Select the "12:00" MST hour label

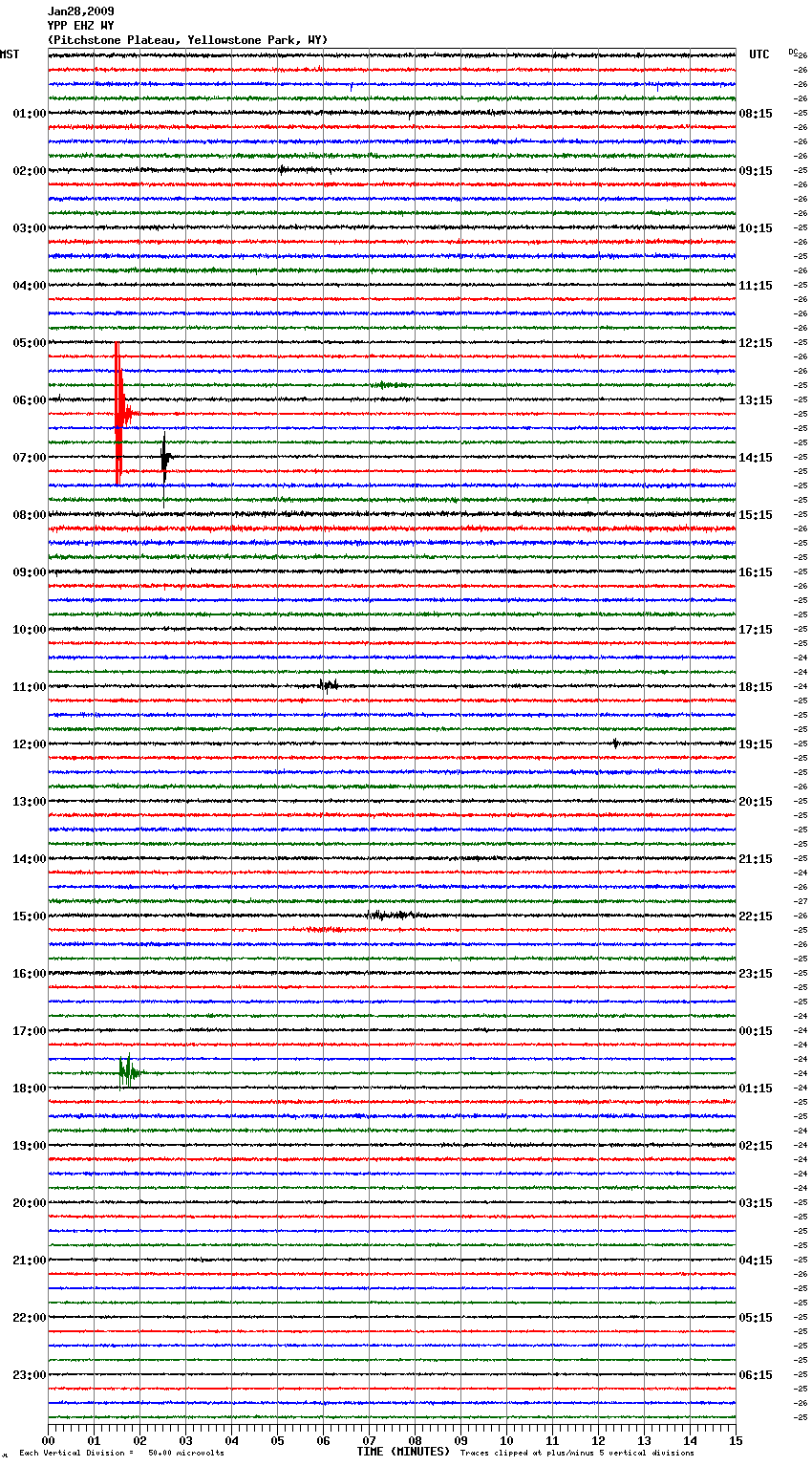[30, 744]
